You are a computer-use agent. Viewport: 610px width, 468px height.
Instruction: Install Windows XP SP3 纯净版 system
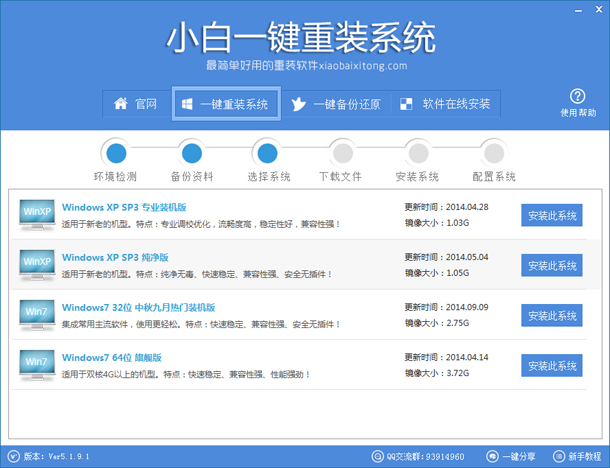point(551,265)
